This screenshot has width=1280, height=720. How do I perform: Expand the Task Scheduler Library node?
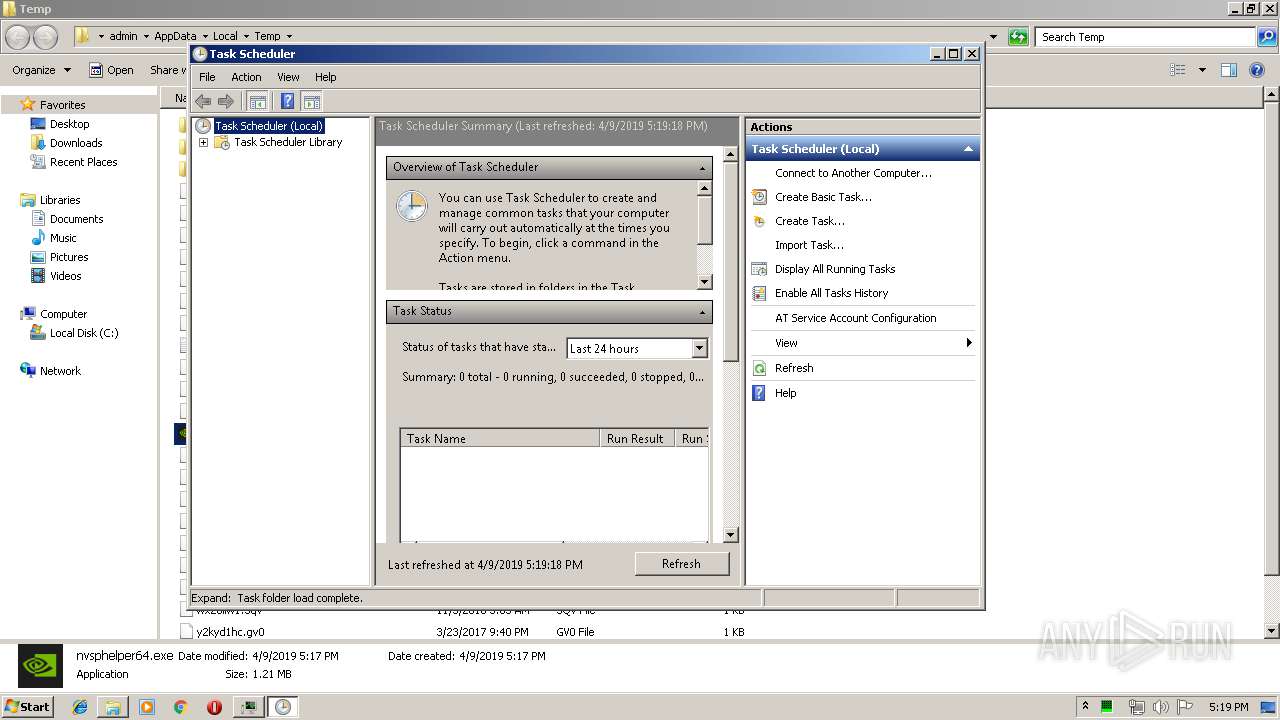[203, 143]
